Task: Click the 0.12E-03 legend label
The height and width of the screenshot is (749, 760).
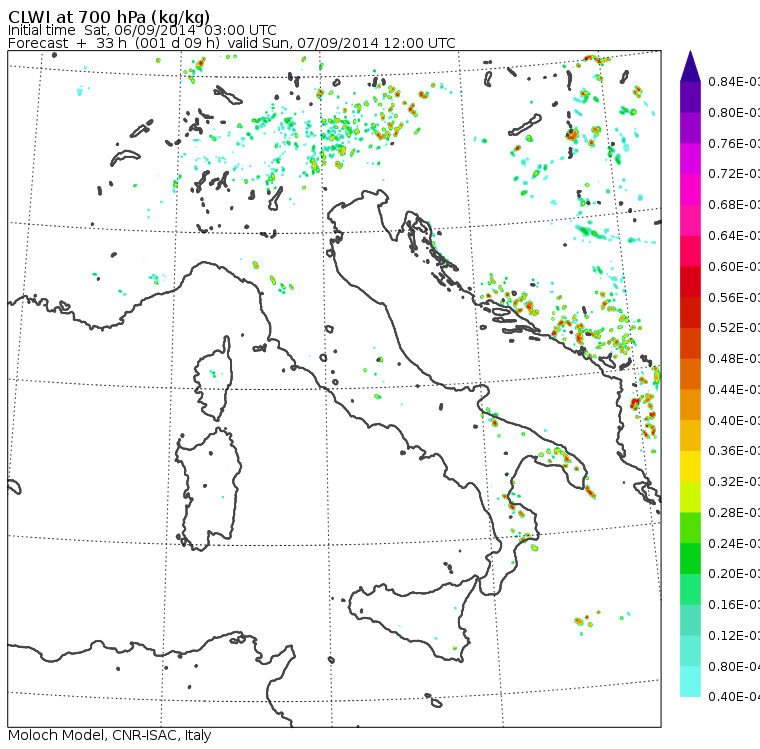Action: 733,636
